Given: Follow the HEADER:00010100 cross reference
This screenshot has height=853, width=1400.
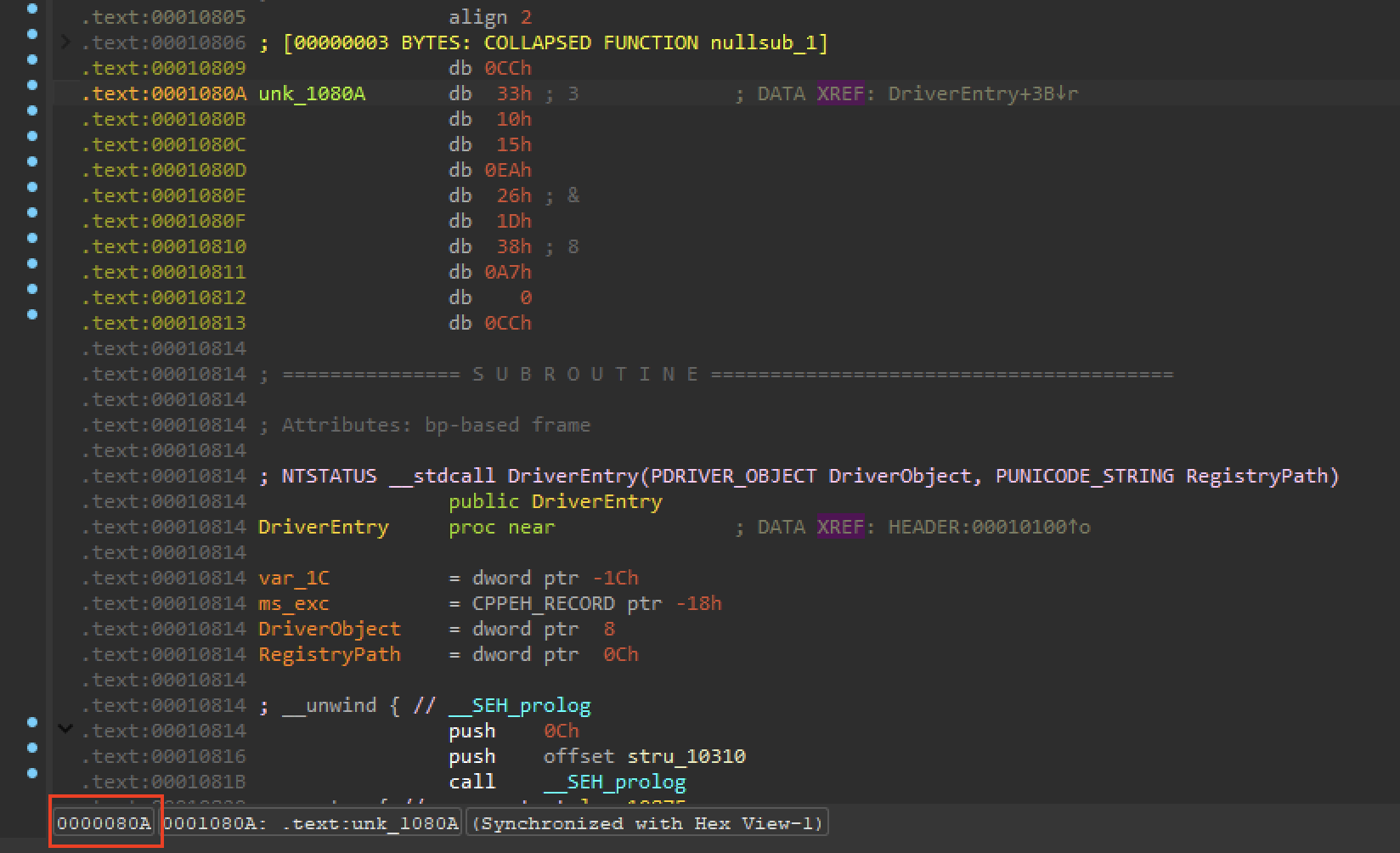Looking at the screenshot, I should 989,527.
